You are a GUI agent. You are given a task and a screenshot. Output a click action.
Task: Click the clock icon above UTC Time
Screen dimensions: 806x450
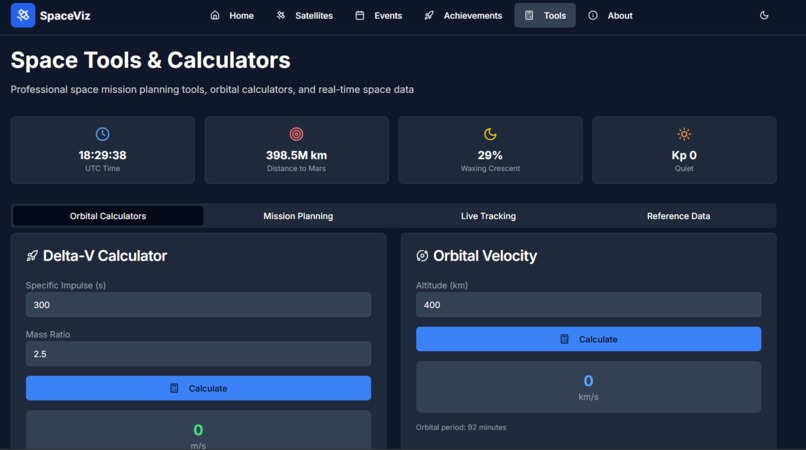click(x=102, y=134)
